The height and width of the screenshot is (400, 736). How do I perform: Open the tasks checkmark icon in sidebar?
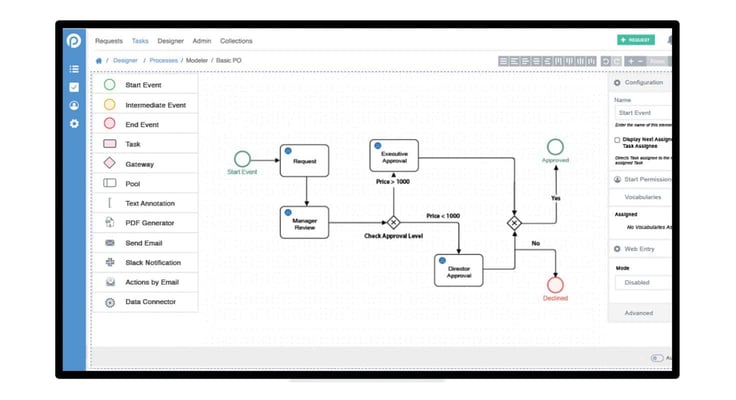pos(74,87)
